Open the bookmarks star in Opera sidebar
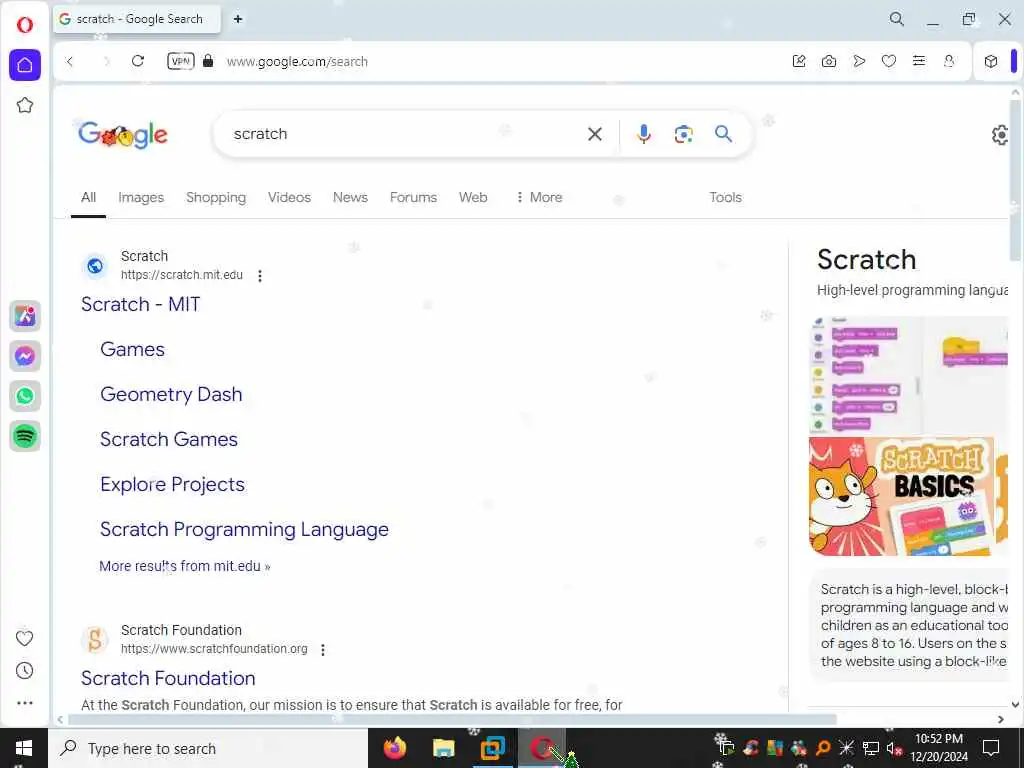The width and height of the screenshot is (1024, 768). tap(25, 105)
